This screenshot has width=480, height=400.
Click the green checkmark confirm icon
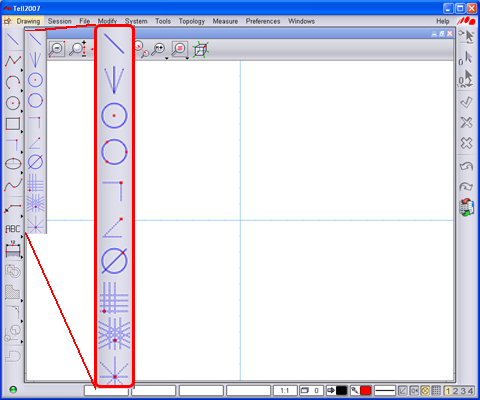click(x=466, y=102)
